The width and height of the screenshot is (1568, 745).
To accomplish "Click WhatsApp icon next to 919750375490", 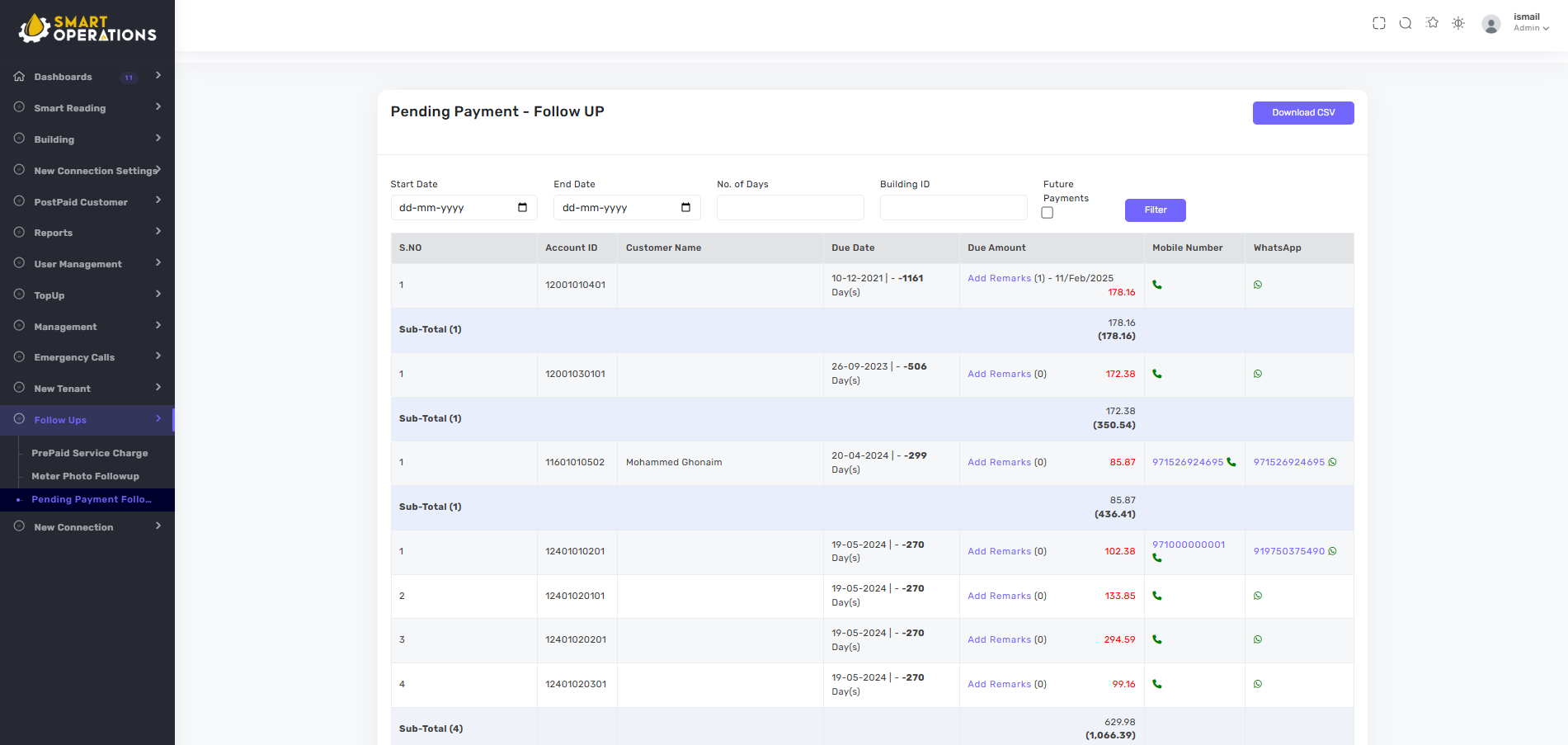I will point(1333,551).
